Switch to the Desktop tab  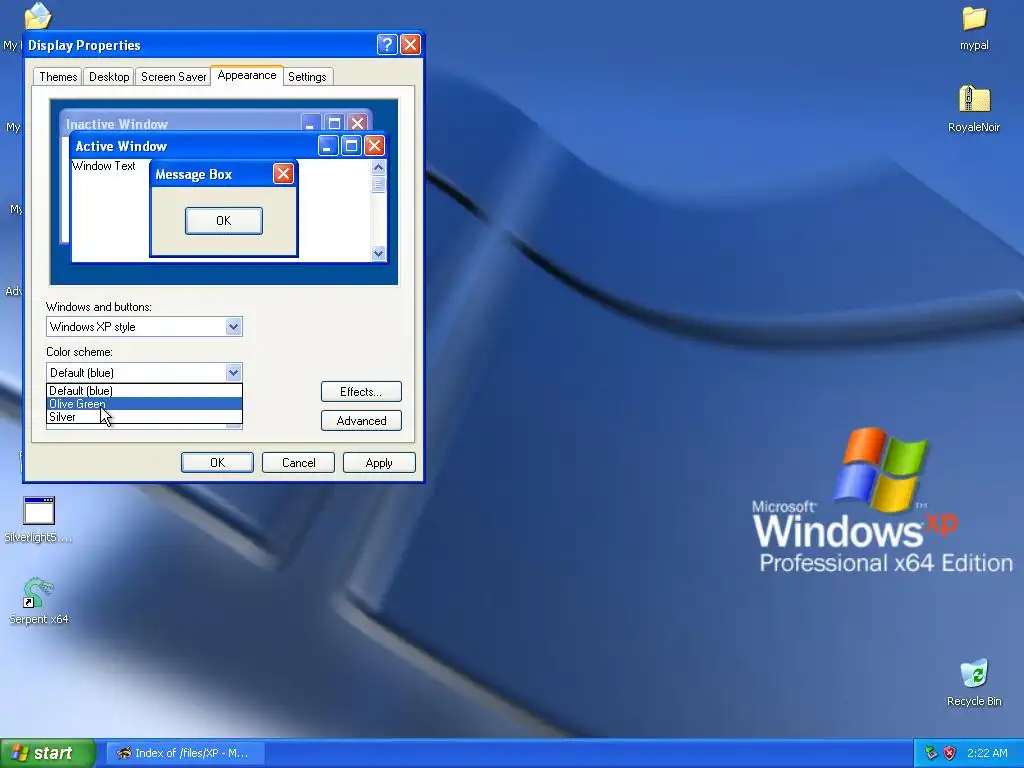tap(108, 76)
